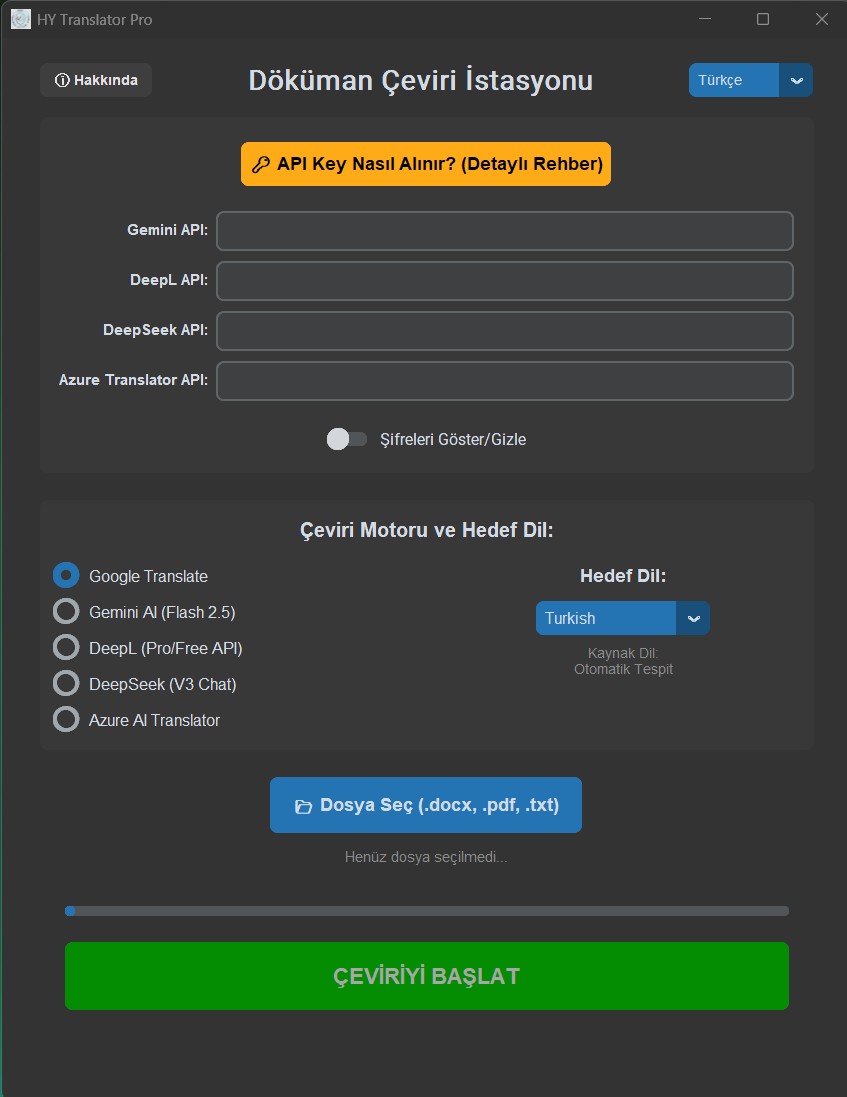This screenshot has width=847, height=1097.
Task: Open the API Key Nasıl Alınır guide
Action: tap(426, 164)
